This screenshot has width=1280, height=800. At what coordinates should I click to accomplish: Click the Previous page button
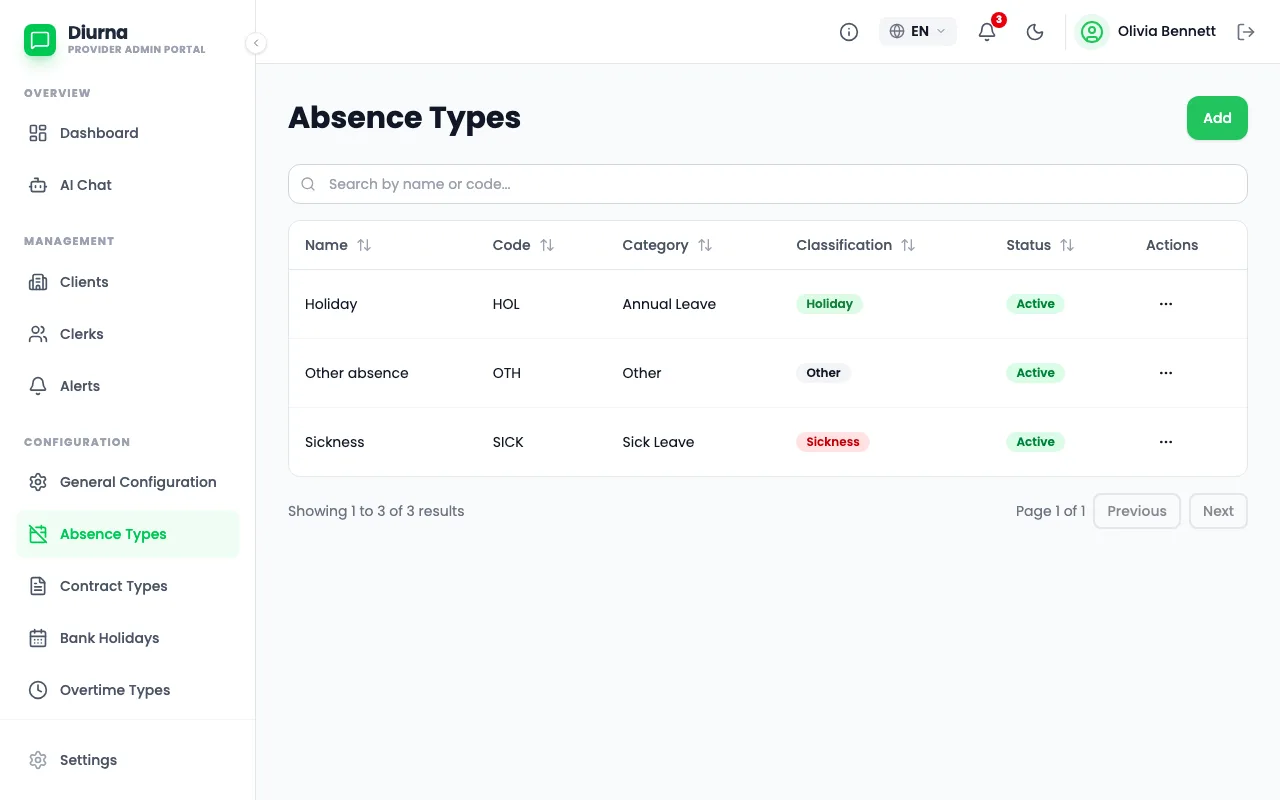(x=1137, y=511)
